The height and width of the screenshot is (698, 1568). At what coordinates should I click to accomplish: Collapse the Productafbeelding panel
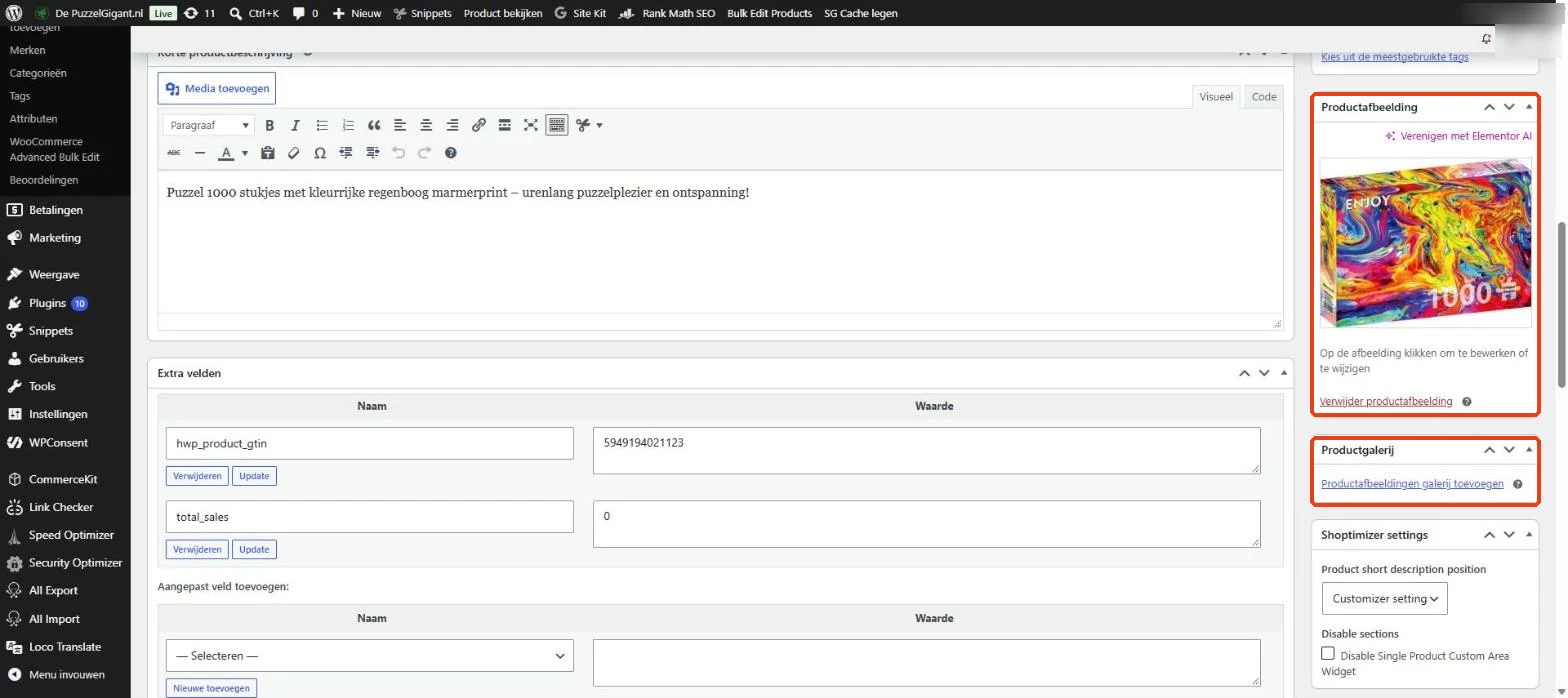pos(1529,106)
